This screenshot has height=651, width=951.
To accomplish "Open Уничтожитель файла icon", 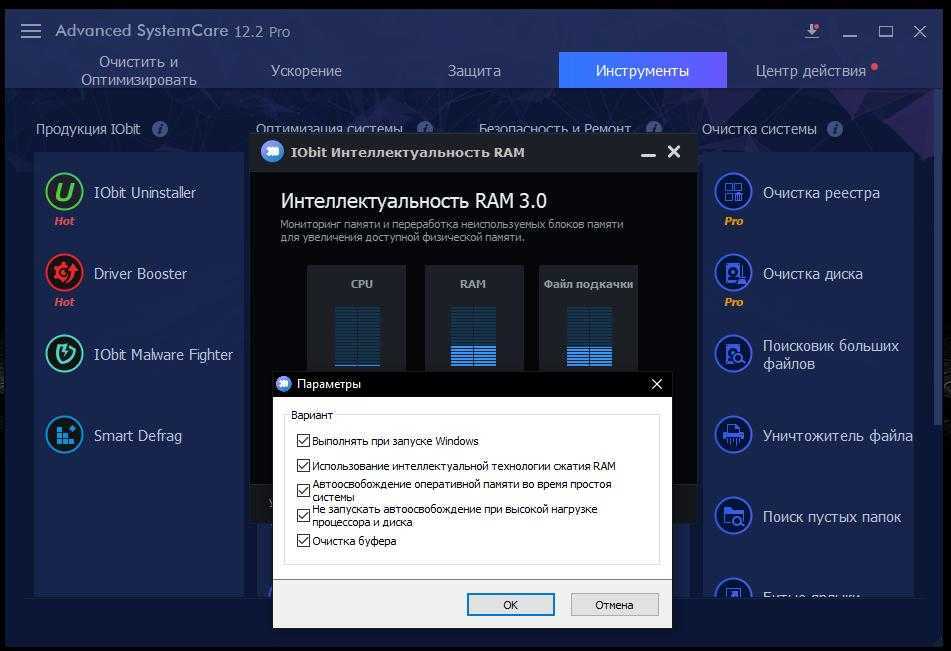I will coord(733,435).
